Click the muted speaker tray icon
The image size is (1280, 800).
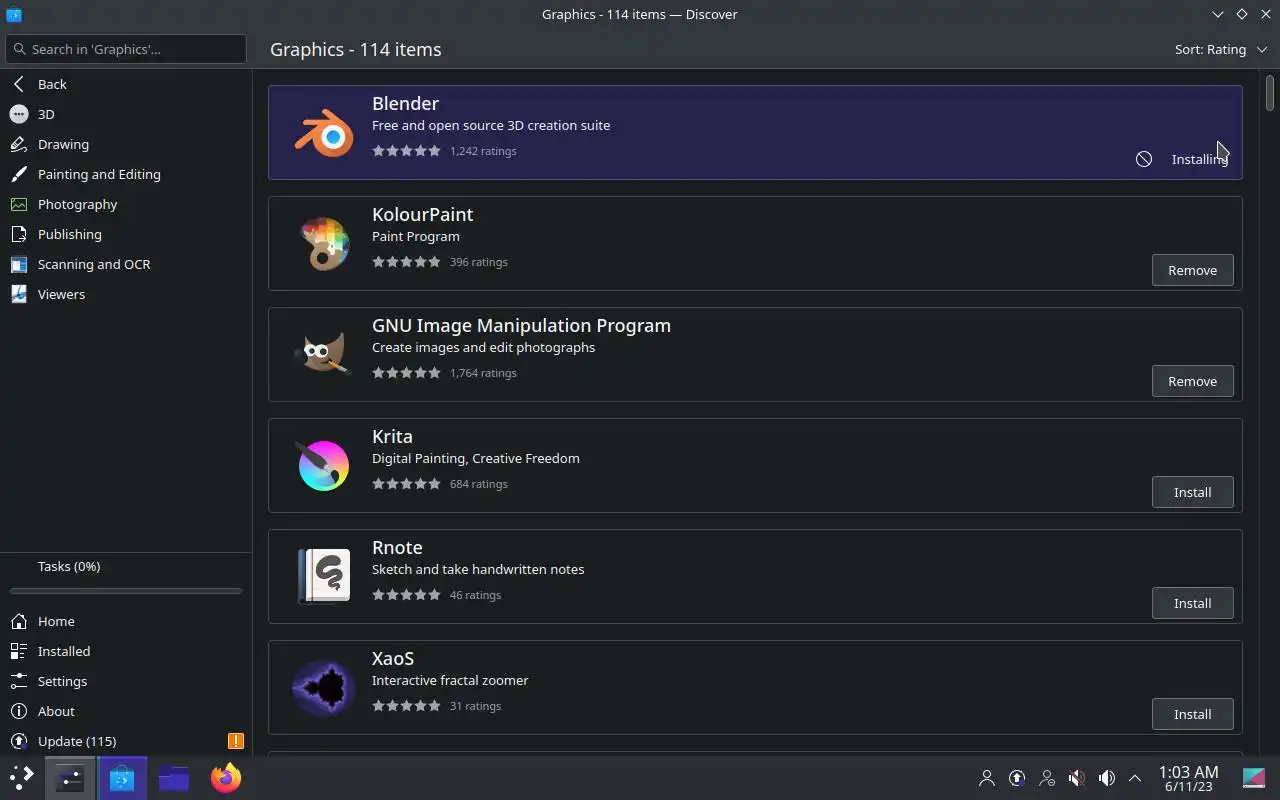click(1077, 777)
